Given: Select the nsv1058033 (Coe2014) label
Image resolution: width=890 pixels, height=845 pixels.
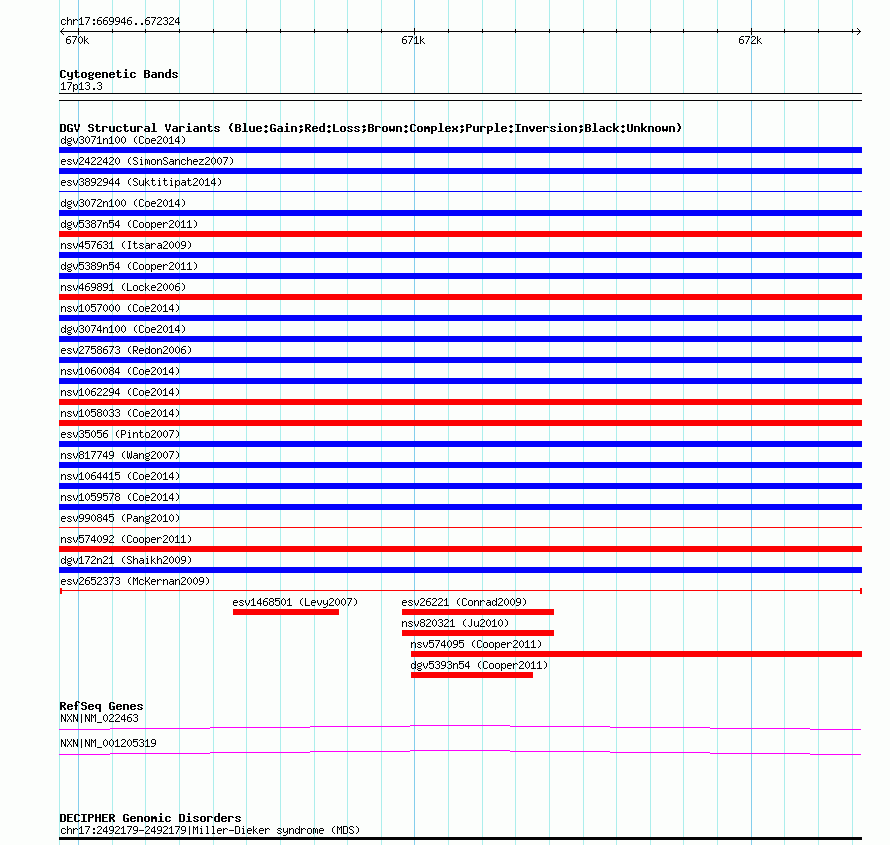Looking at the screenshot, I should click(x=120, y=413).
